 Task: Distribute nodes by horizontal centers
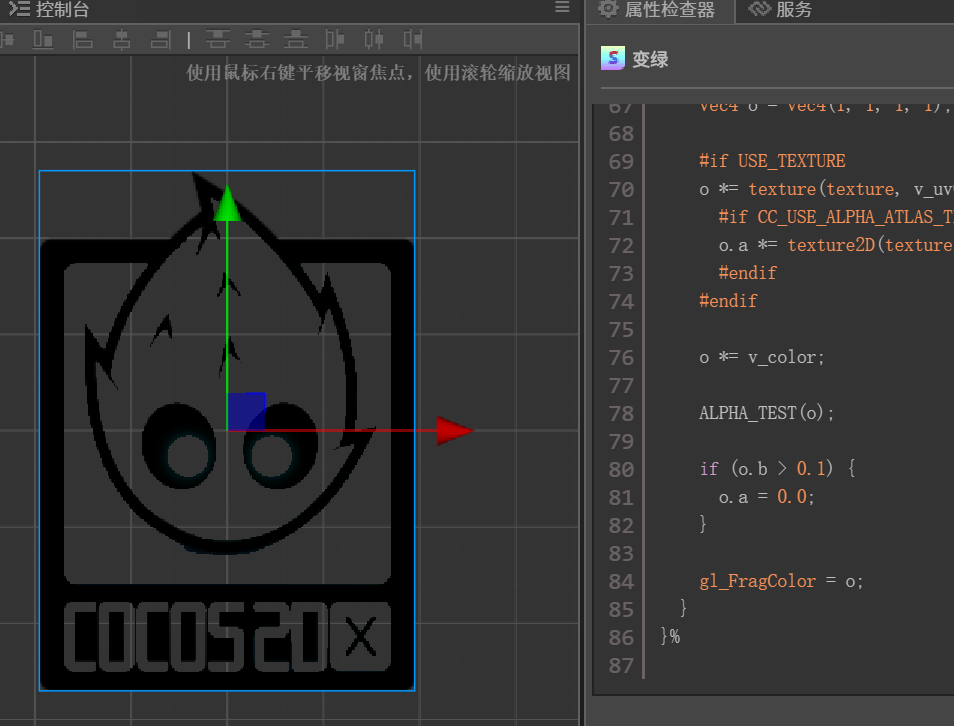pos(374,40)
